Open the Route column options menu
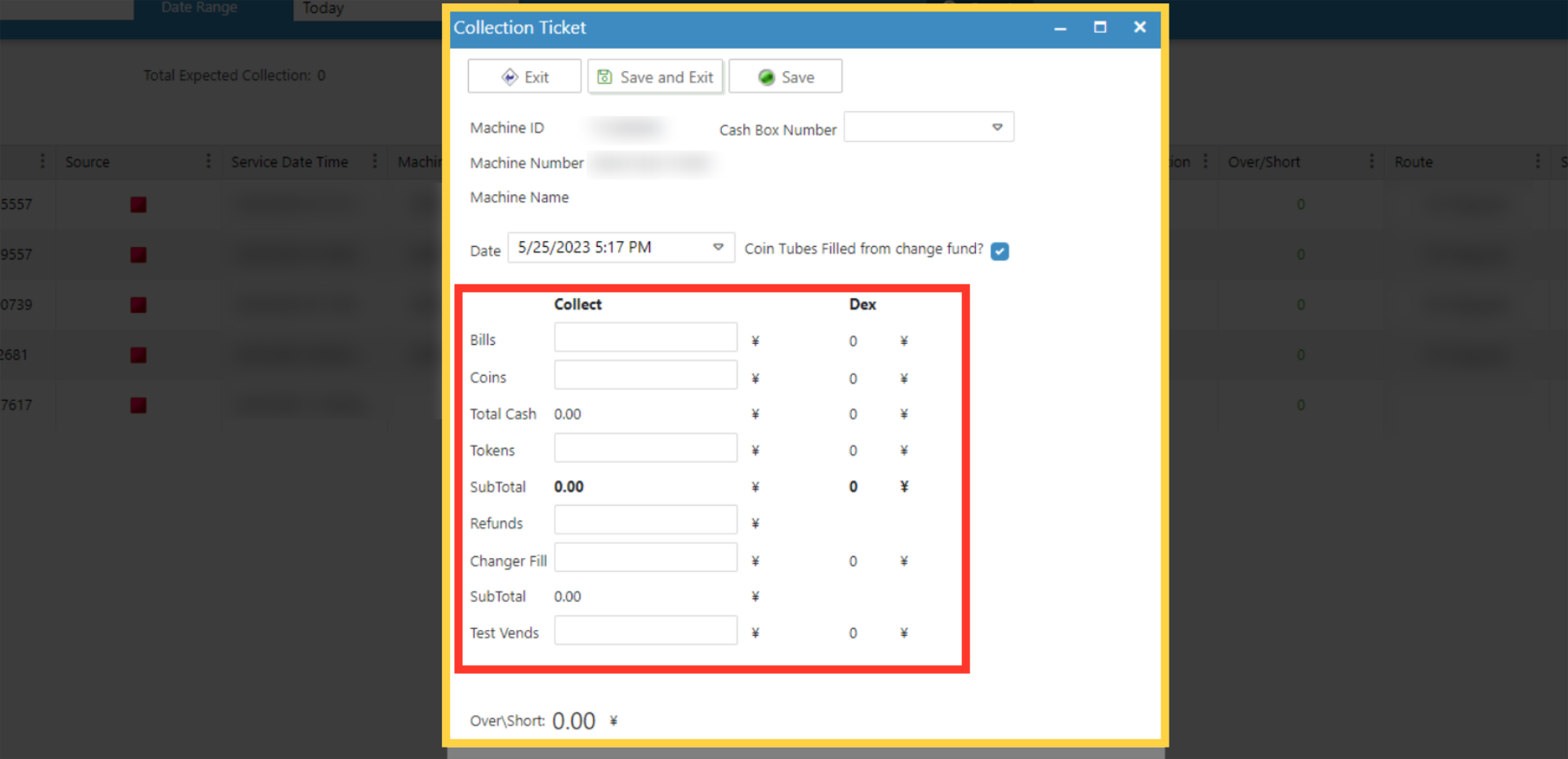 point(1538,162)
